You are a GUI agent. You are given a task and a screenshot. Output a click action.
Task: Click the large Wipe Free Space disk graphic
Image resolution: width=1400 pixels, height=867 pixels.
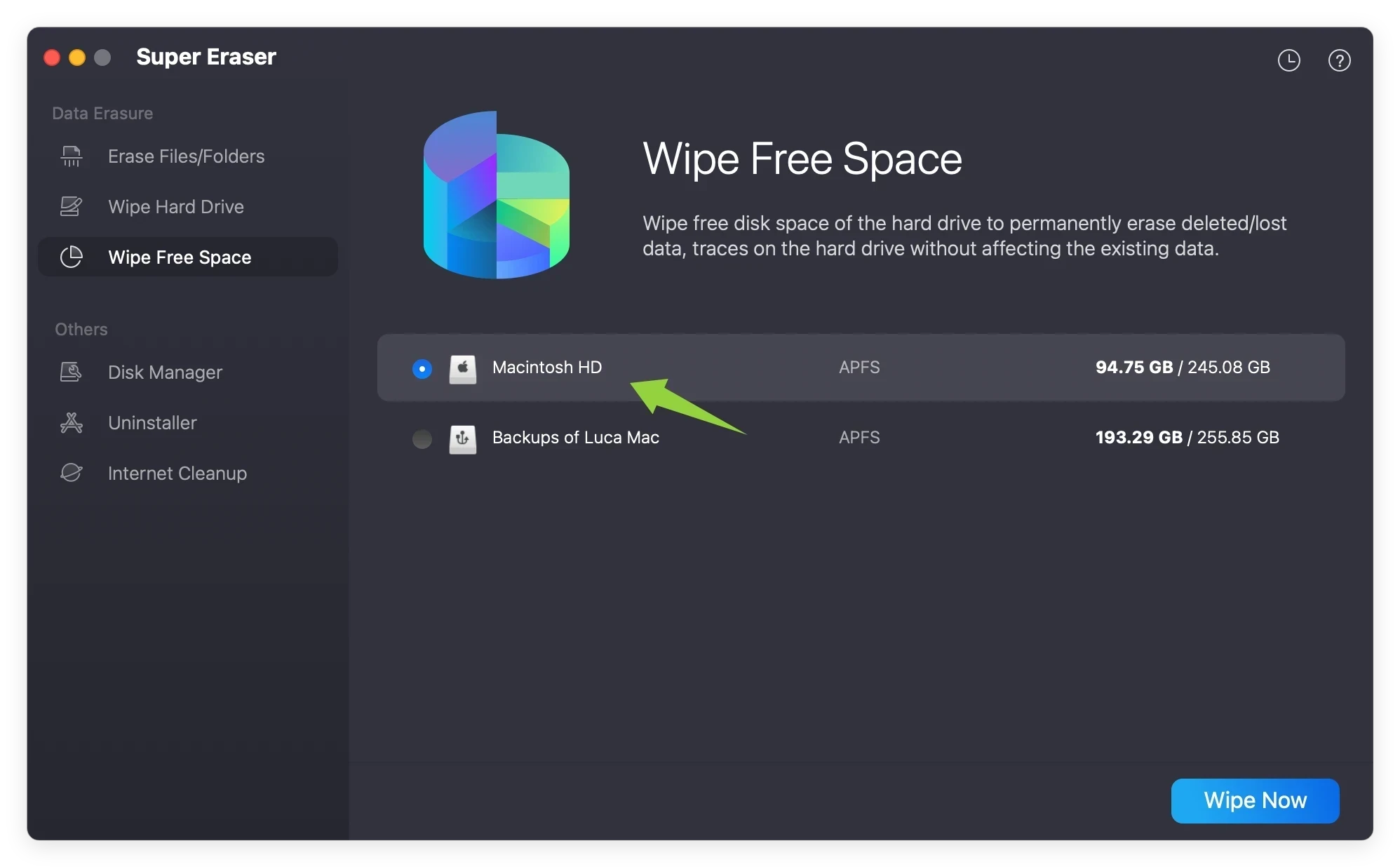point(496,195)
